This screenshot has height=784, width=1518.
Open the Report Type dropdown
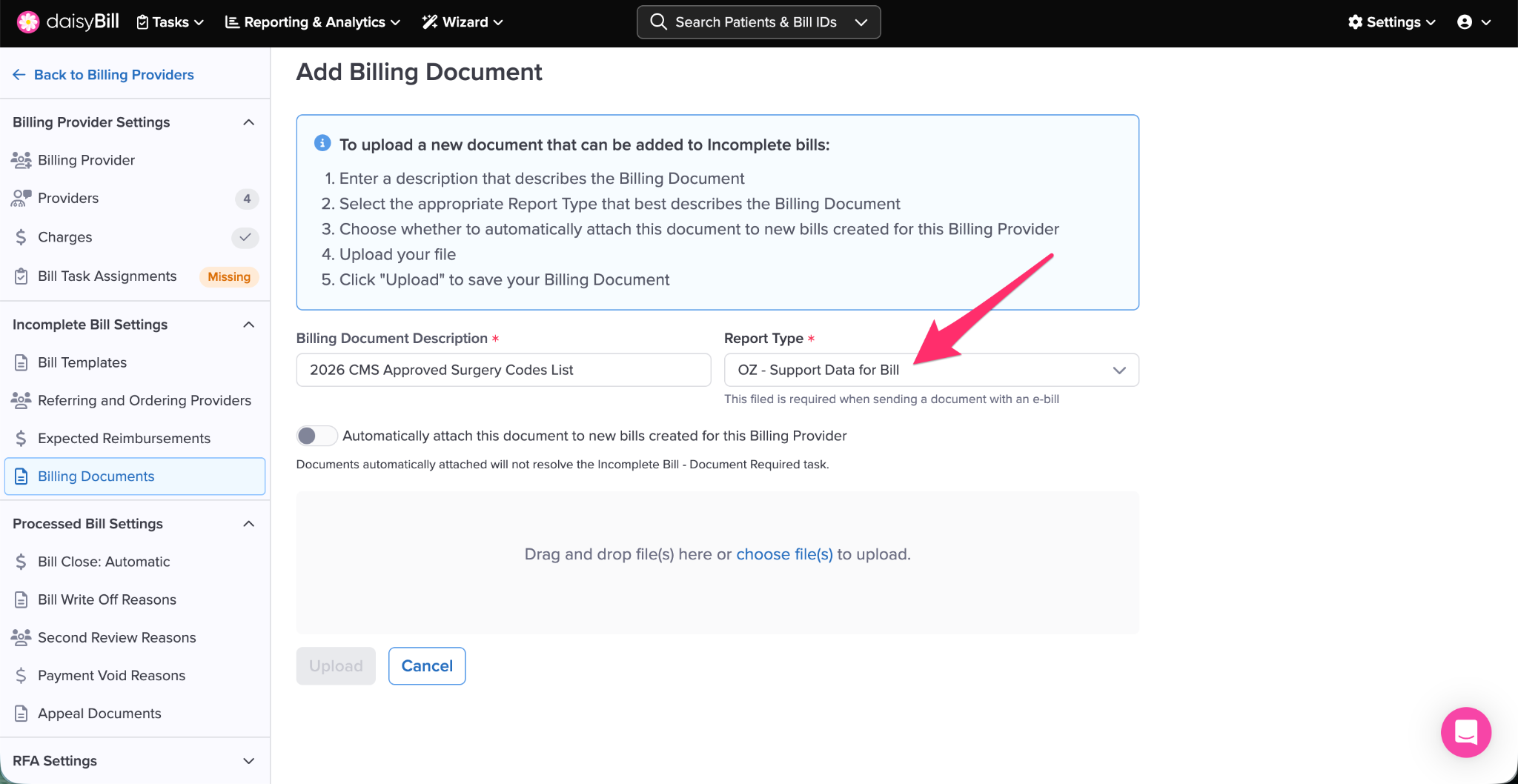pos(931,370)
